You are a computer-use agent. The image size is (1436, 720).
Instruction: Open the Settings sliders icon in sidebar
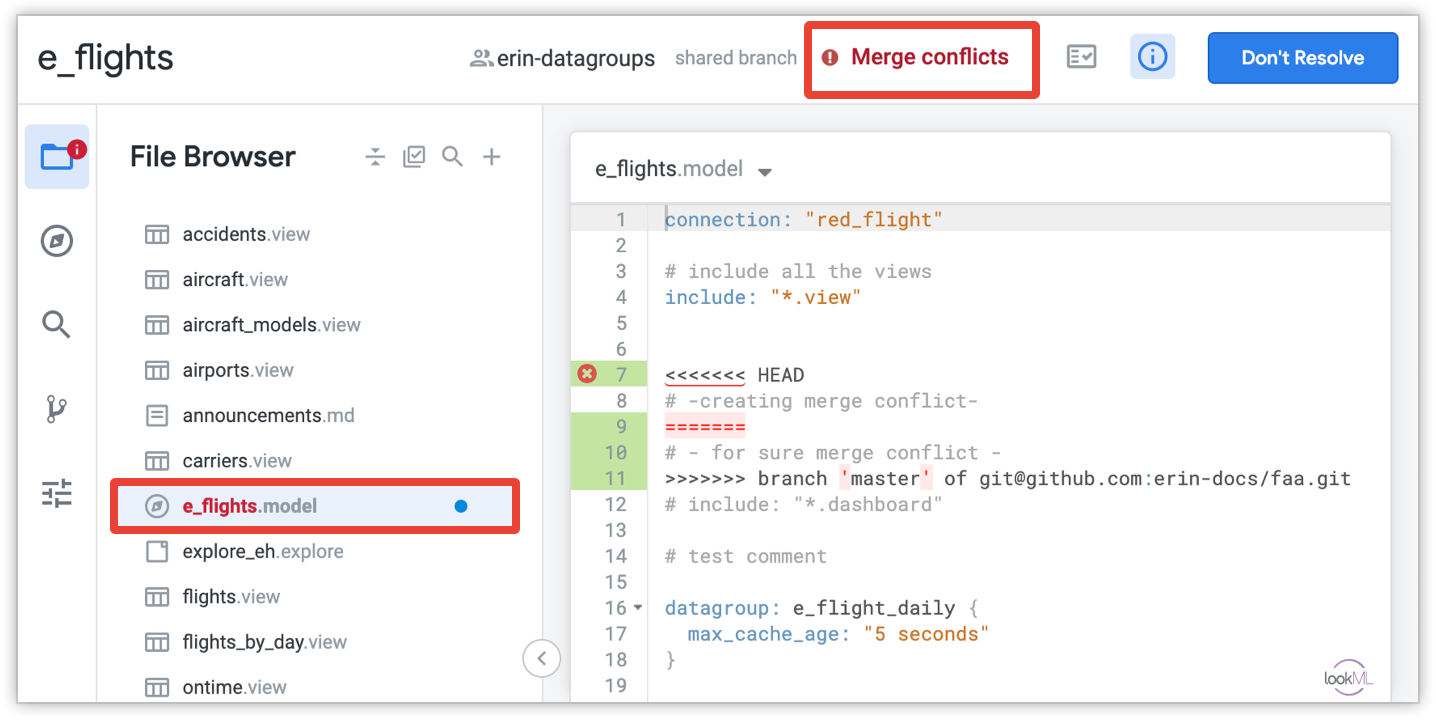click(x=57, y=493)
